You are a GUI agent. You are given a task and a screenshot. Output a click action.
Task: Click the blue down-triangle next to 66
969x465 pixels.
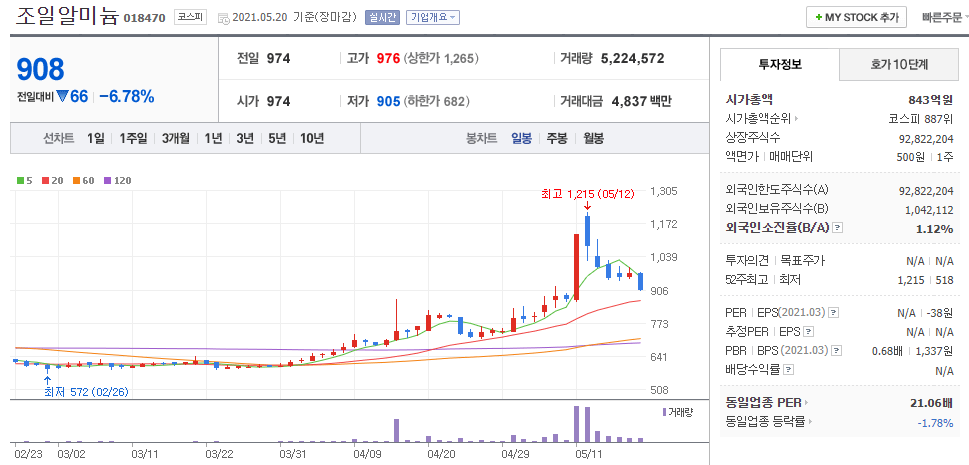tap(62, 96)
